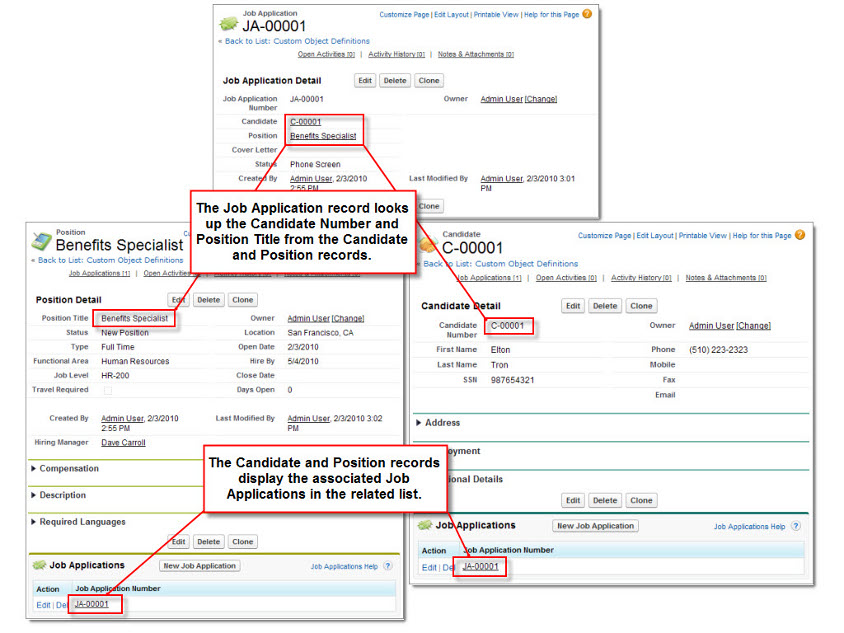This screenshot has height=633, width=844.
Task: Toggle the Travel Required checkbox
Action: pyautogui.click(x=108, y=390)
